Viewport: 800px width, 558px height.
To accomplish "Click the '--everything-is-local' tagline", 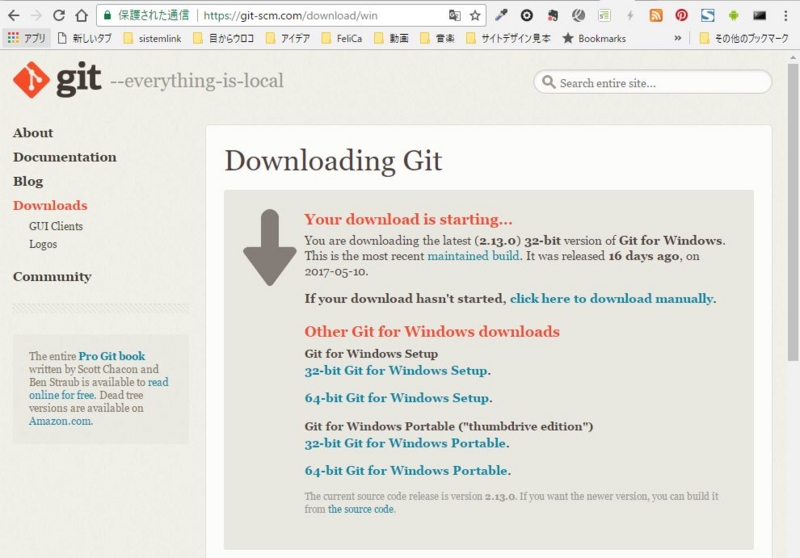I will (197, 81).
